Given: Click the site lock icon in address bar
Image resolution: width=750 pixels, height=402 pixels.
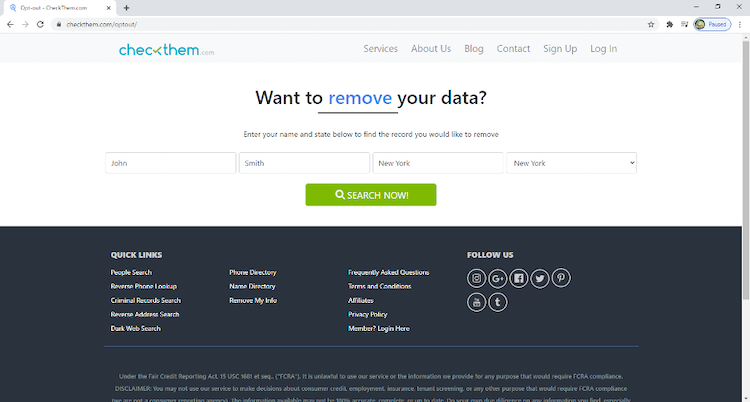Looking at the screenshot, I should (59, 24).
